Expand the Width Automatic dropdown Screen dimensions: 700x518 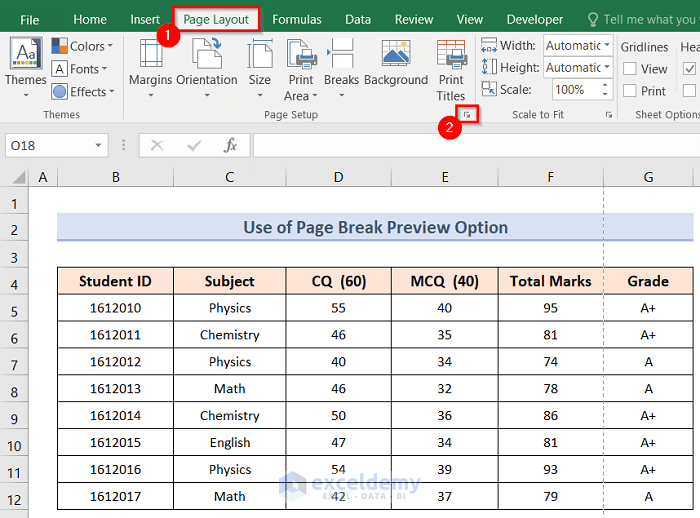coord(607,45)
